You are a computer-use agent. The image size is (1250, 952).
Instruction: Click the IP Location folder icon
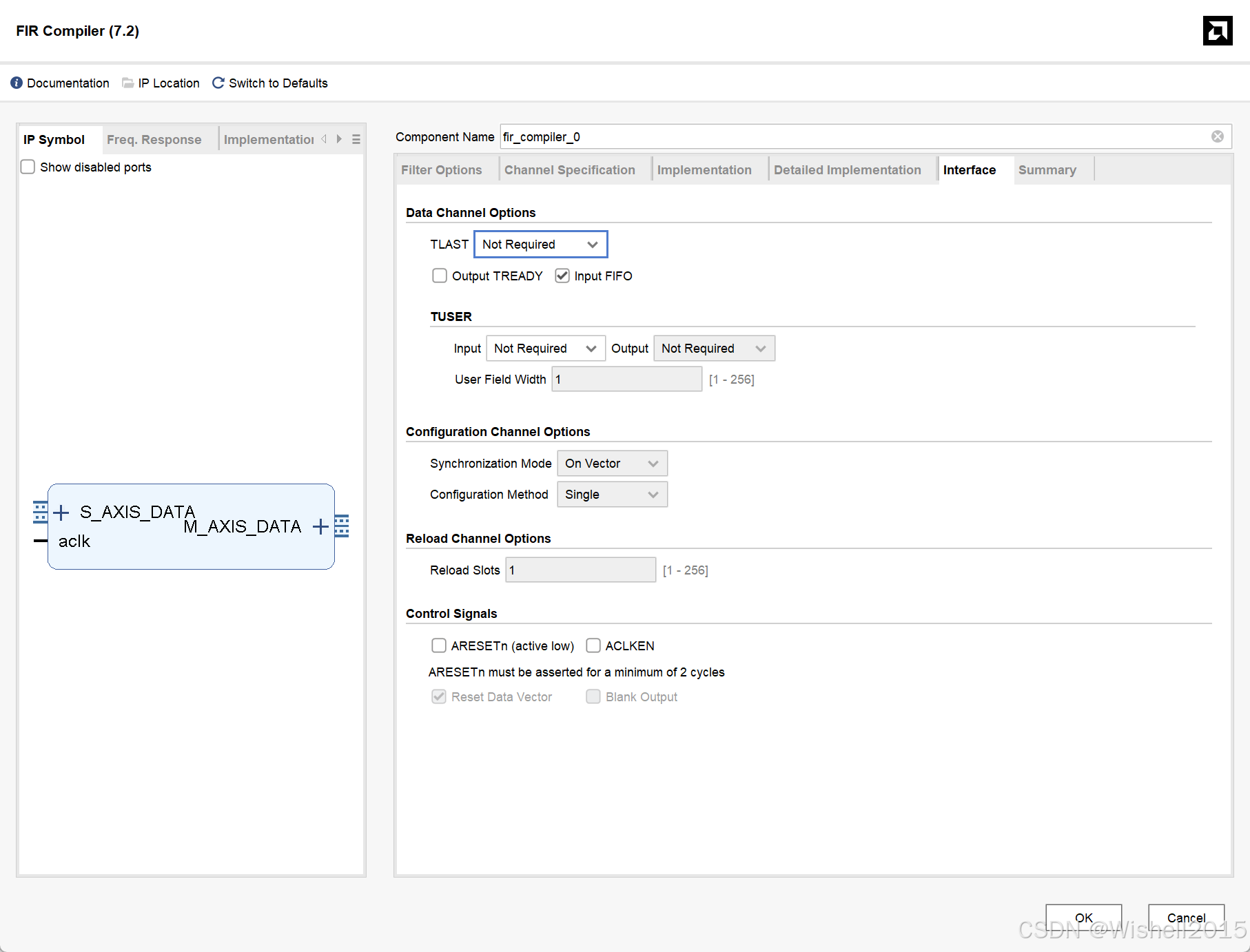point(127,83)
